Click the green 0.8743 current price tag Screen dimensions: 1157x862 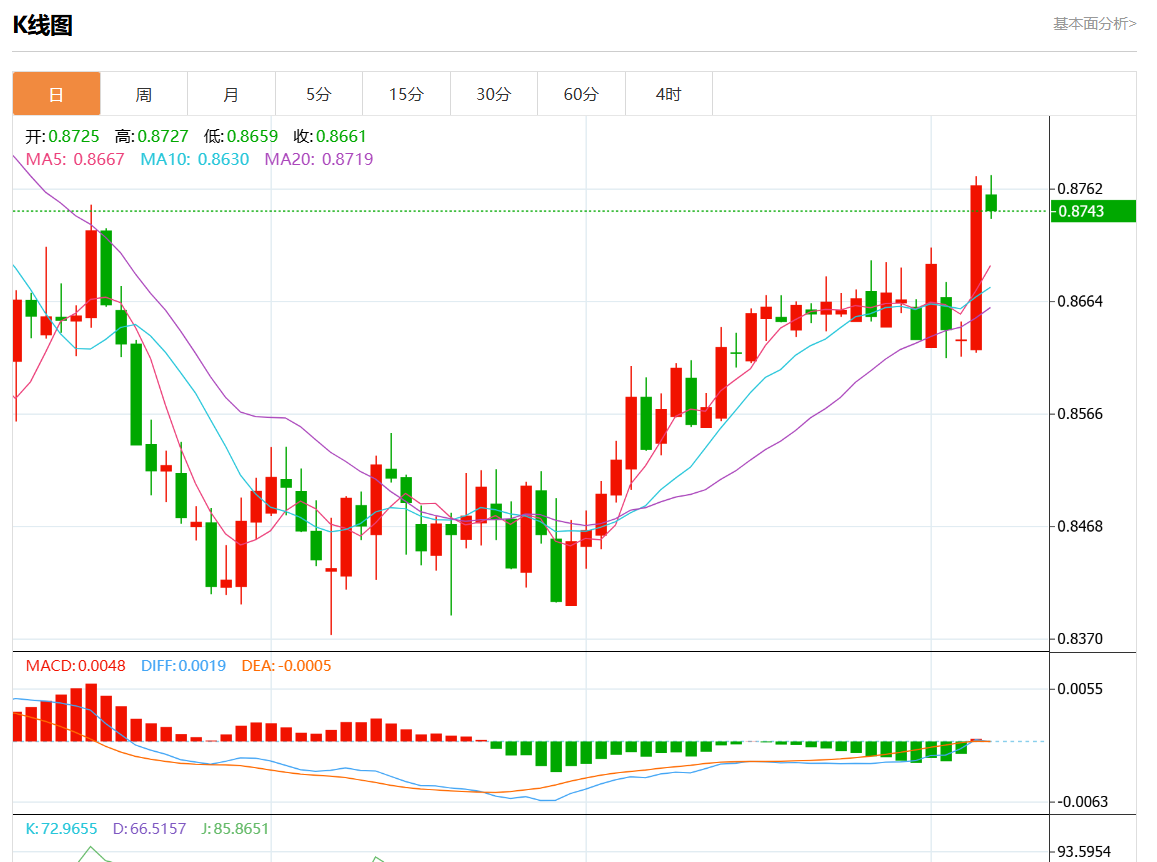coord(1092,211)
